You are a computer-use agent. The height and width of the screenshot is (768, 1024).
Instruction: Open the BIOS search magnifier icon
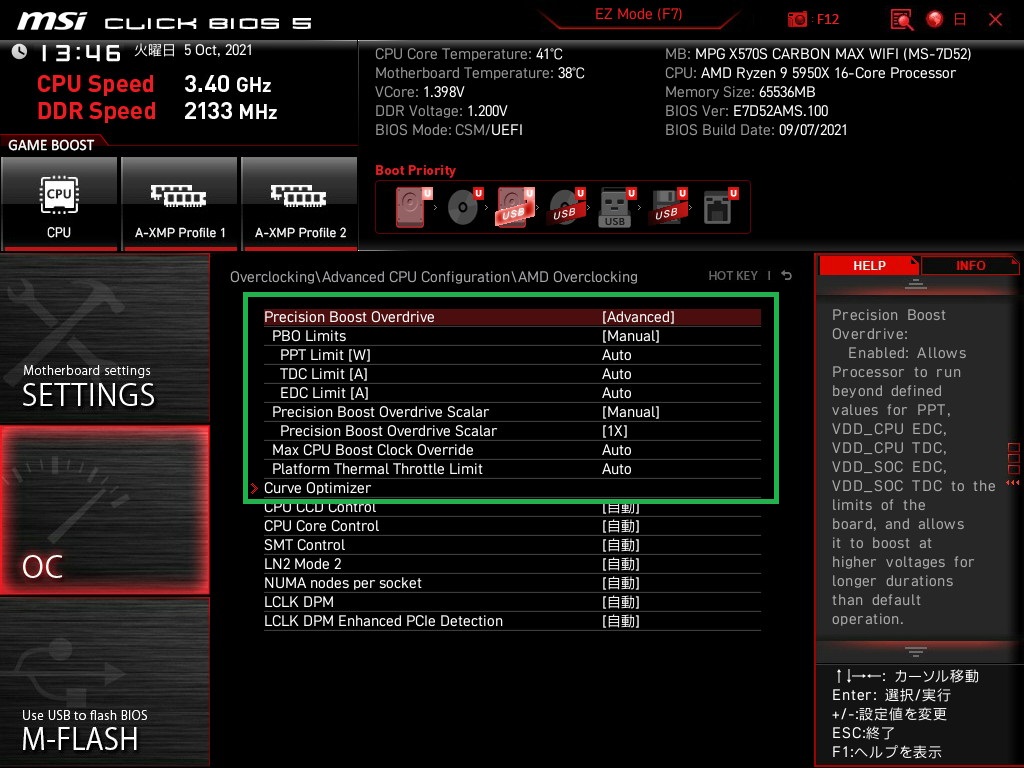click(902, 20)
